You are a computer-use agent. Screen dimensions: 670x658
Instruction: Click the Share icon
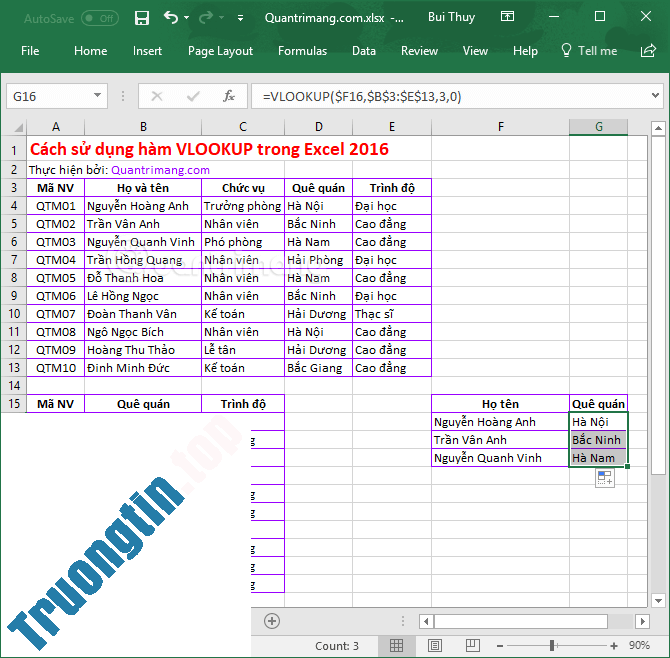point(648,50)
